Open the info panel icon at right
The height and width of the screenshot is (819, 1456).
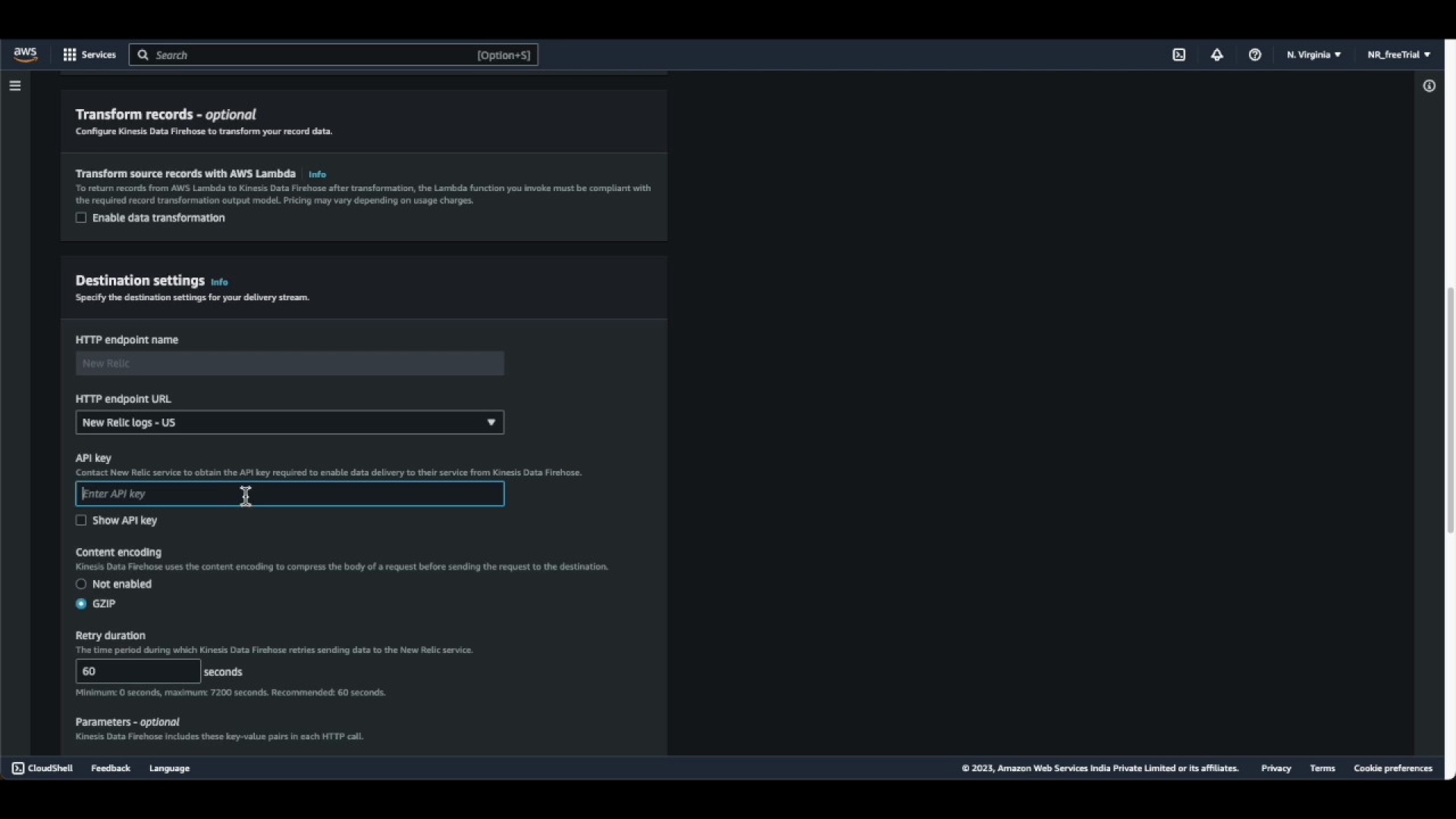[x=1429, y=86]
